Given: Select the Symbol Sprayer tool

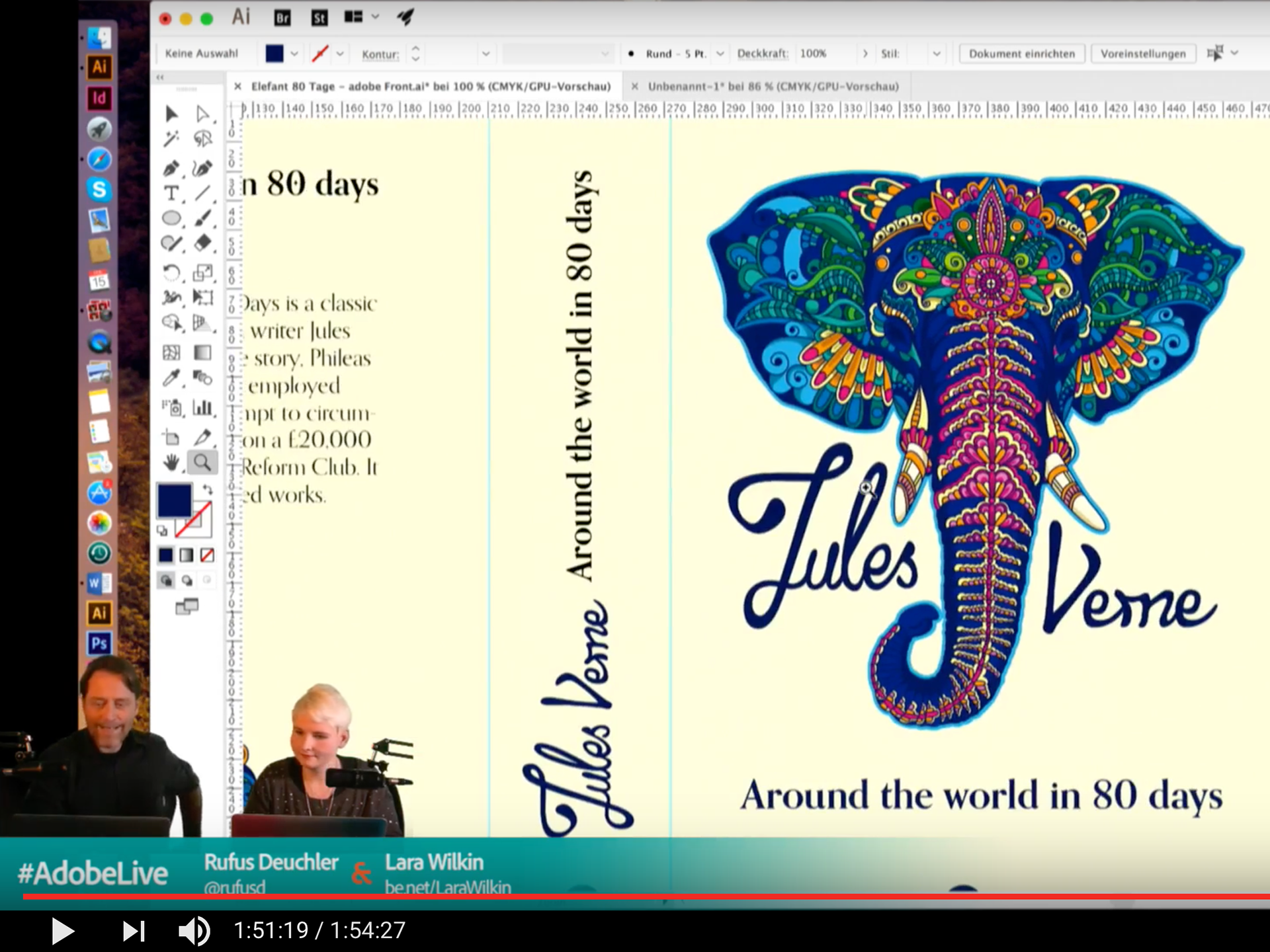Looking at the screenshot, I should point(171,407).
